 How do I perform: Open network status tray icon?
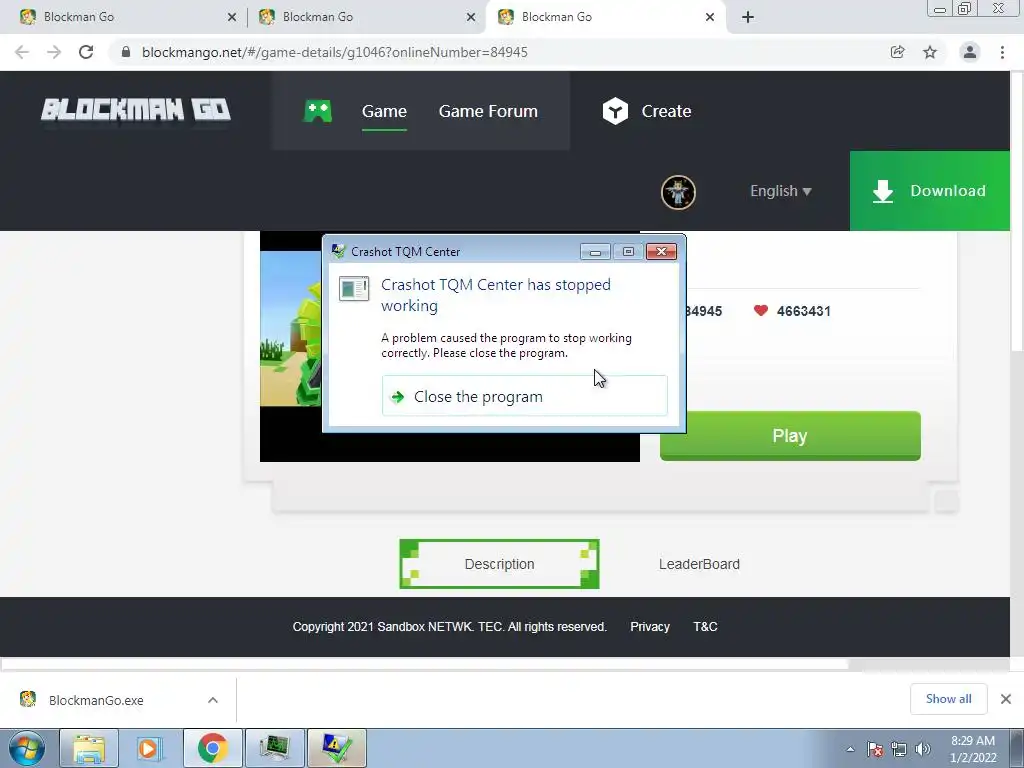click(x=899, y=749)
